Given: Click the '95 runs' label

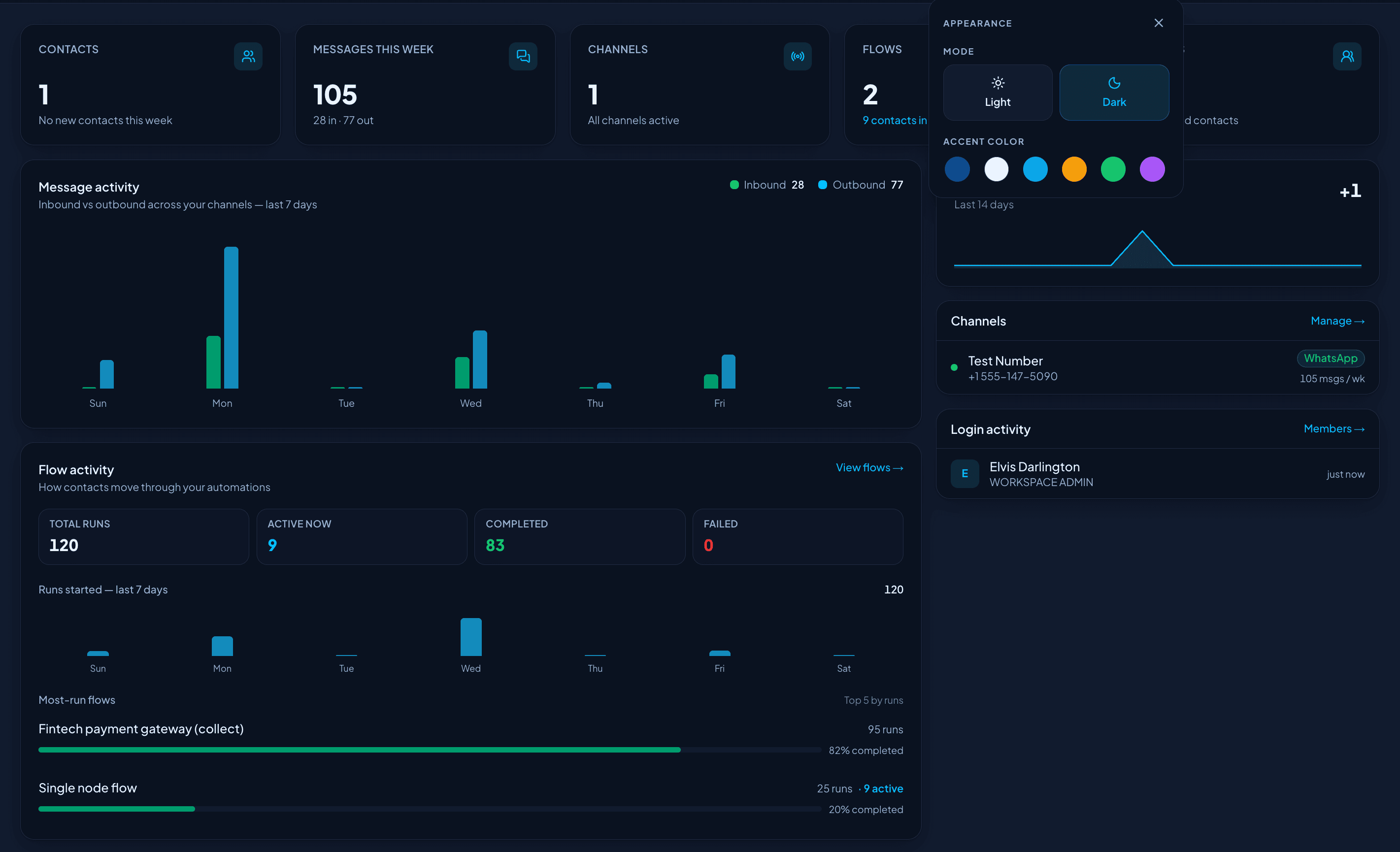Looking at the screenshot, I should click(885, 729).
